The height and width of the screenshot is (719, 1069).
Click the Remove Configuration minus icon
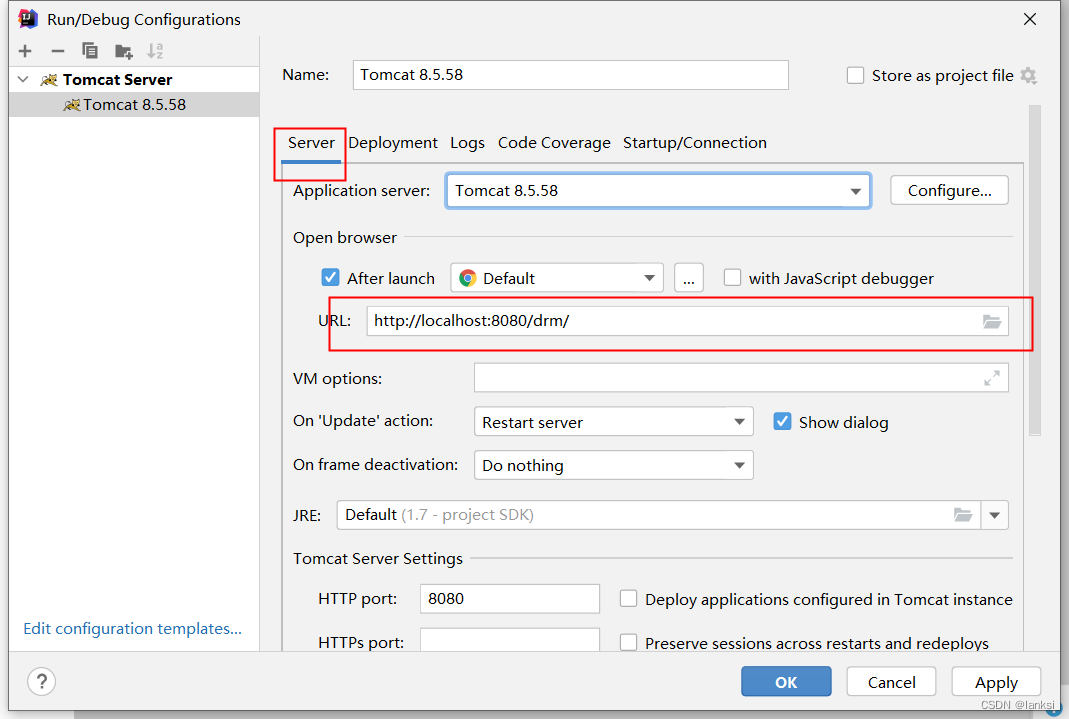(x=58, y=51)
